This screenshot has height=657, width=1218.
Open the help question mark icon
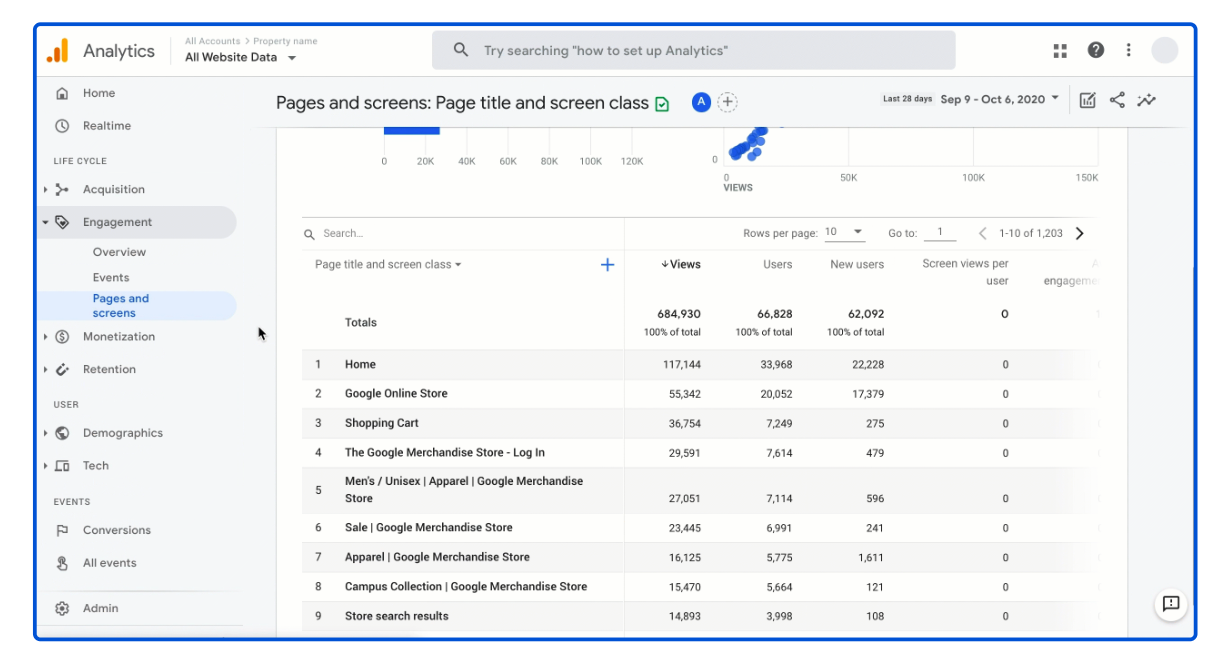coord(1096,50)
